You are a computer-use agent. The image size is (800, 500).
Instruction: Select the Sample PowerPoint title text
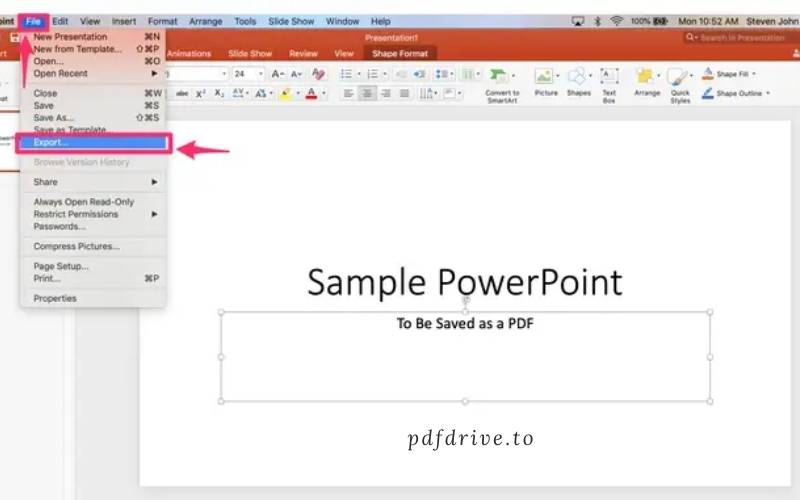(x=465, y=282)
